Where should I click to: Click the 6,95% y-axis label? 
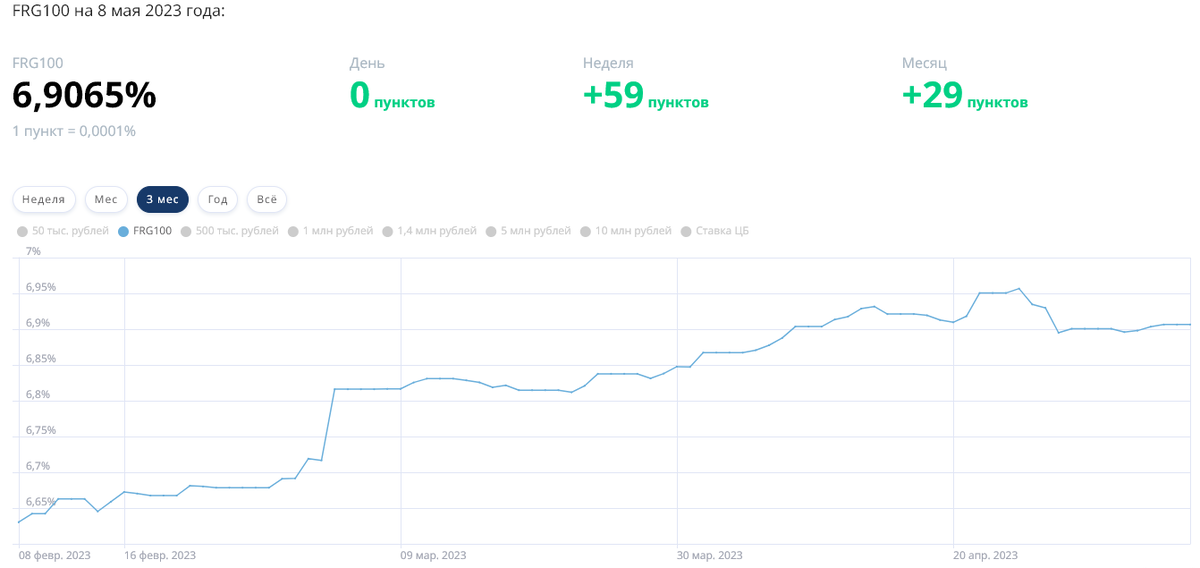tap(41, 287)
